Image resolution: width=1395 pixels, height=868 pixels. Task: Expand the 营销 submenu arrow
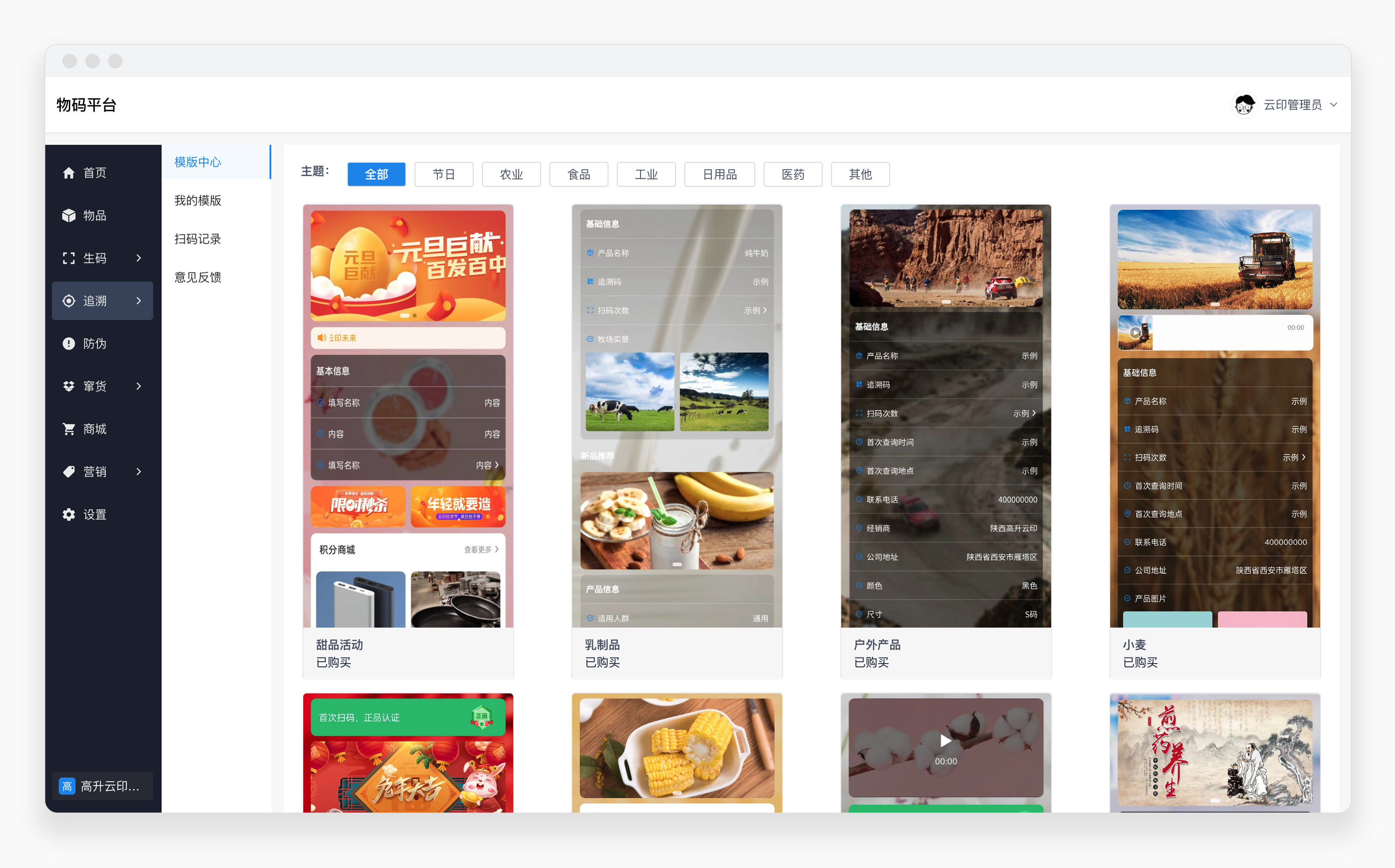pyautogui.click(x=139, y=472)
